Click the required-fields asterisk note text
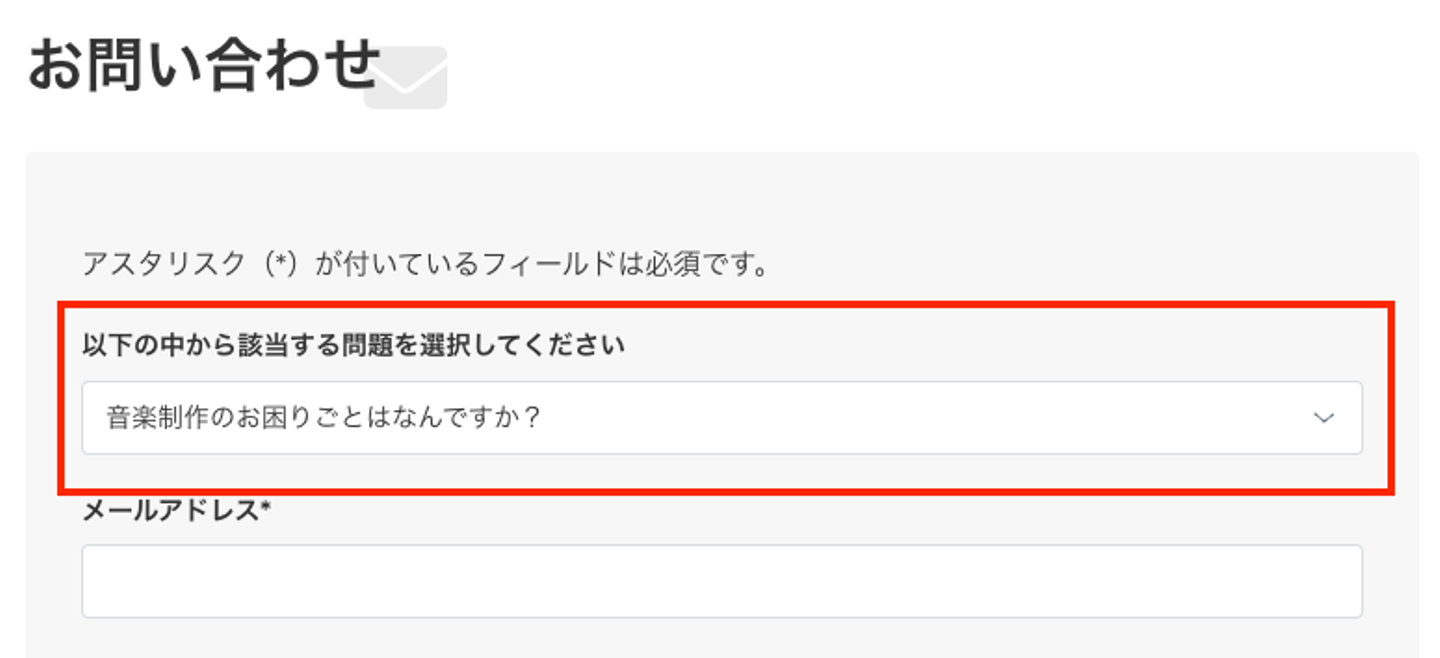The image size is (1440, 658). click(425, 265)
